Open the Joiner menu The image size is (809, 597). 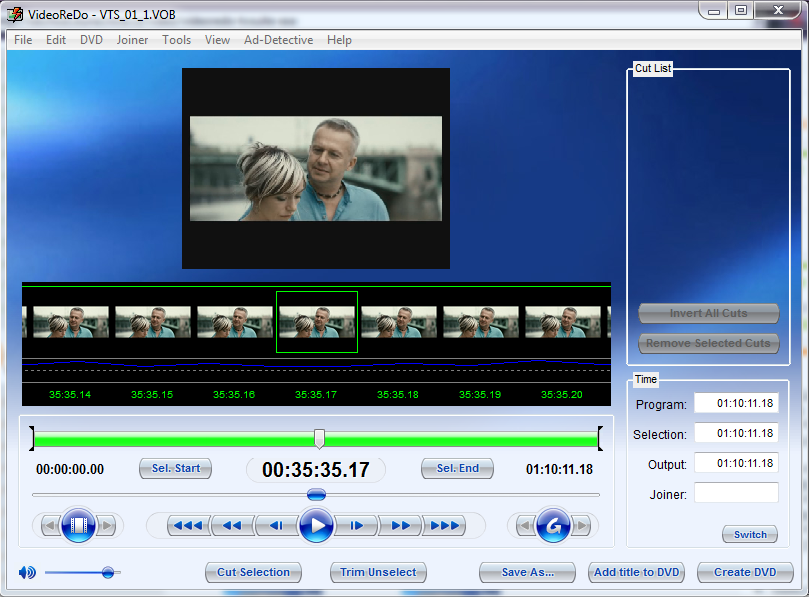(x=132, y=40)
